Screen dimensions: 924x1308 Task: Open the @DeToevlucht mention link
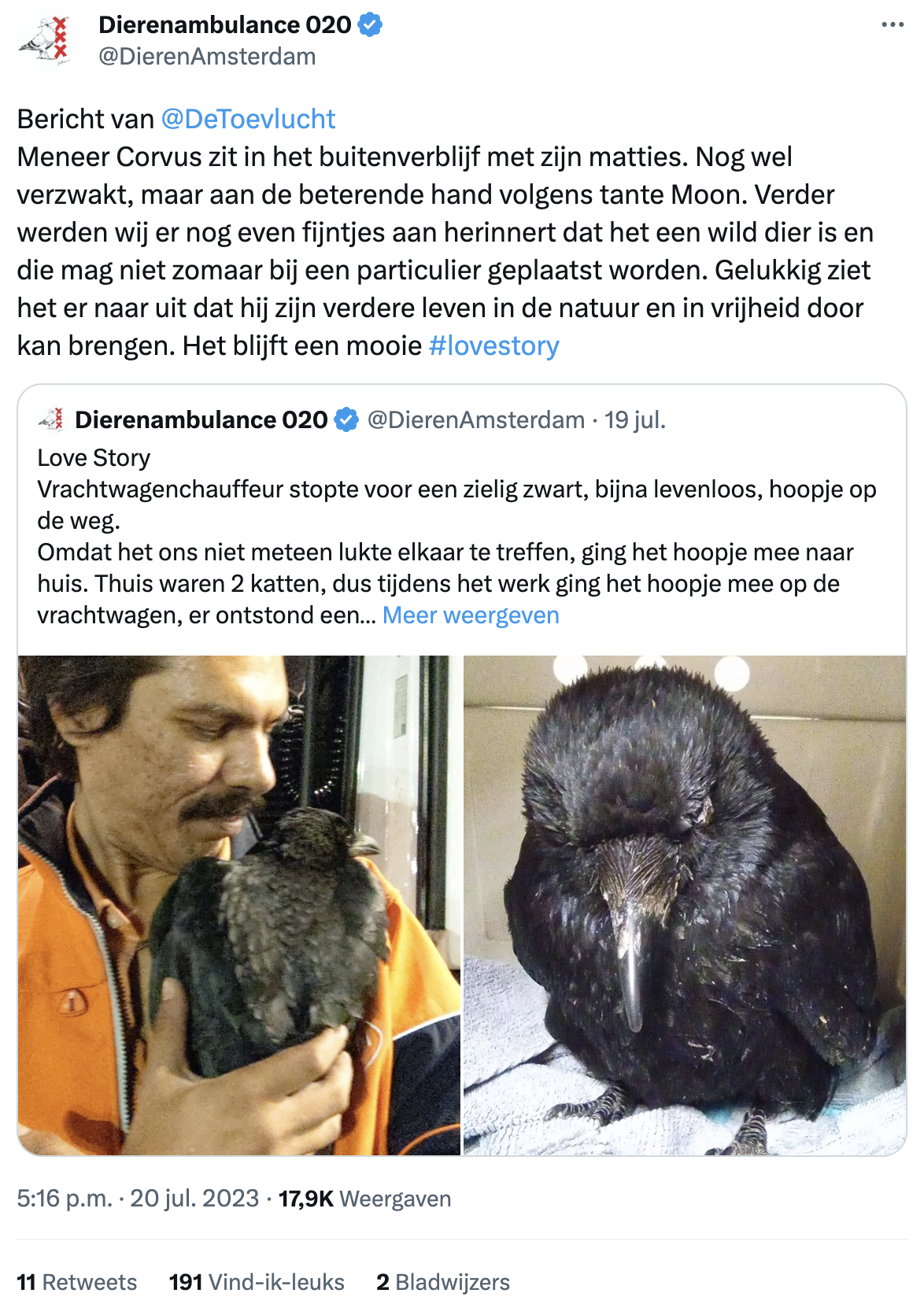coord(248,119)
